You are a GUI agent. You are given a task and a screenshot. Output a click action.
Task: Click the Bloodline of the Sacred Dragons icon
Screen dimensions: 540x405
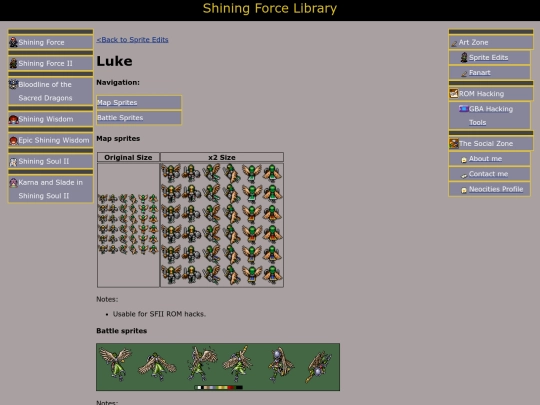pos(13,84)
